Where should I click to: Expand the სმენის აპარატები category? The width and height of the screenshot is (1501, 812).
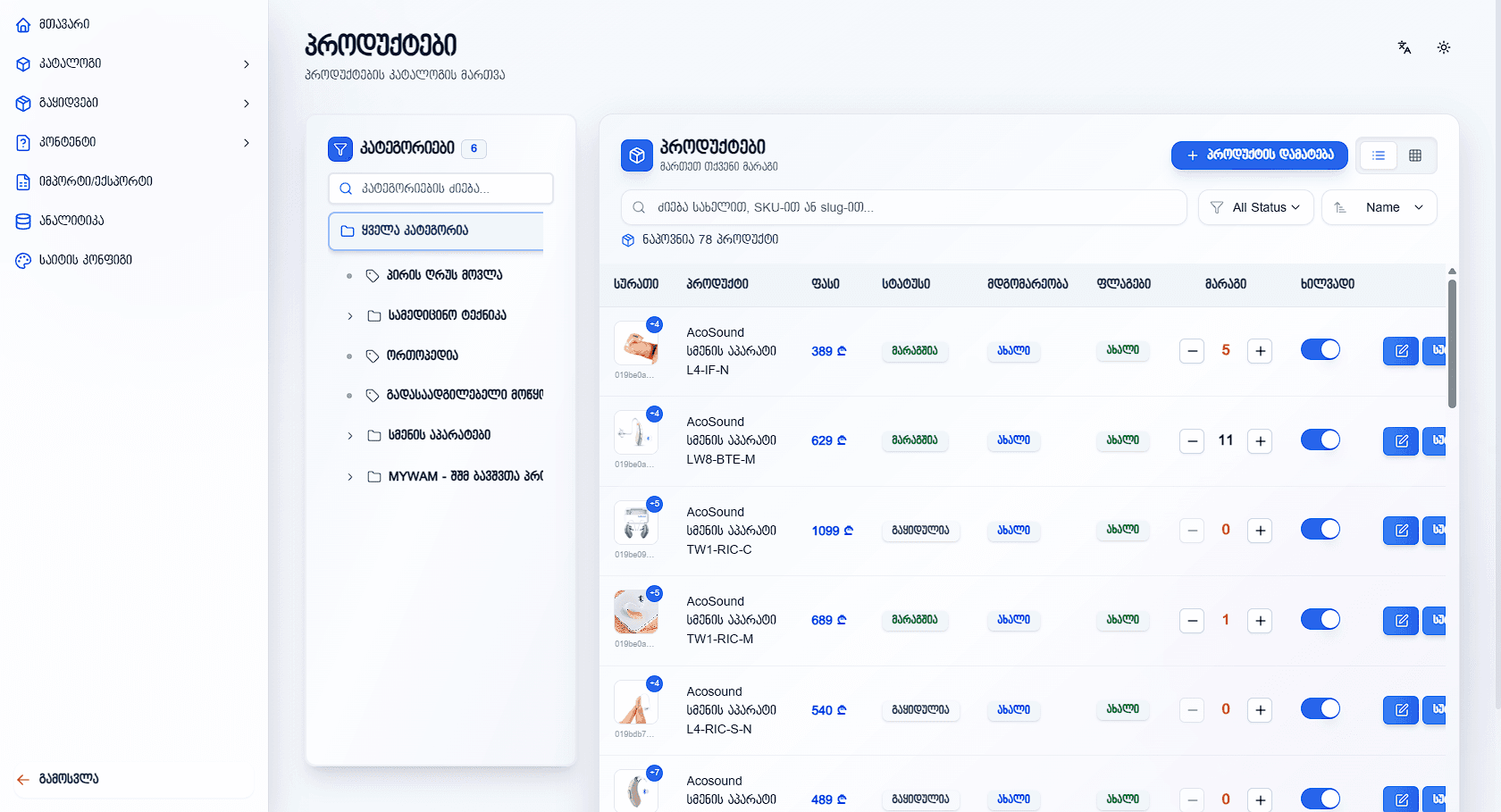[x=349, y=436]
